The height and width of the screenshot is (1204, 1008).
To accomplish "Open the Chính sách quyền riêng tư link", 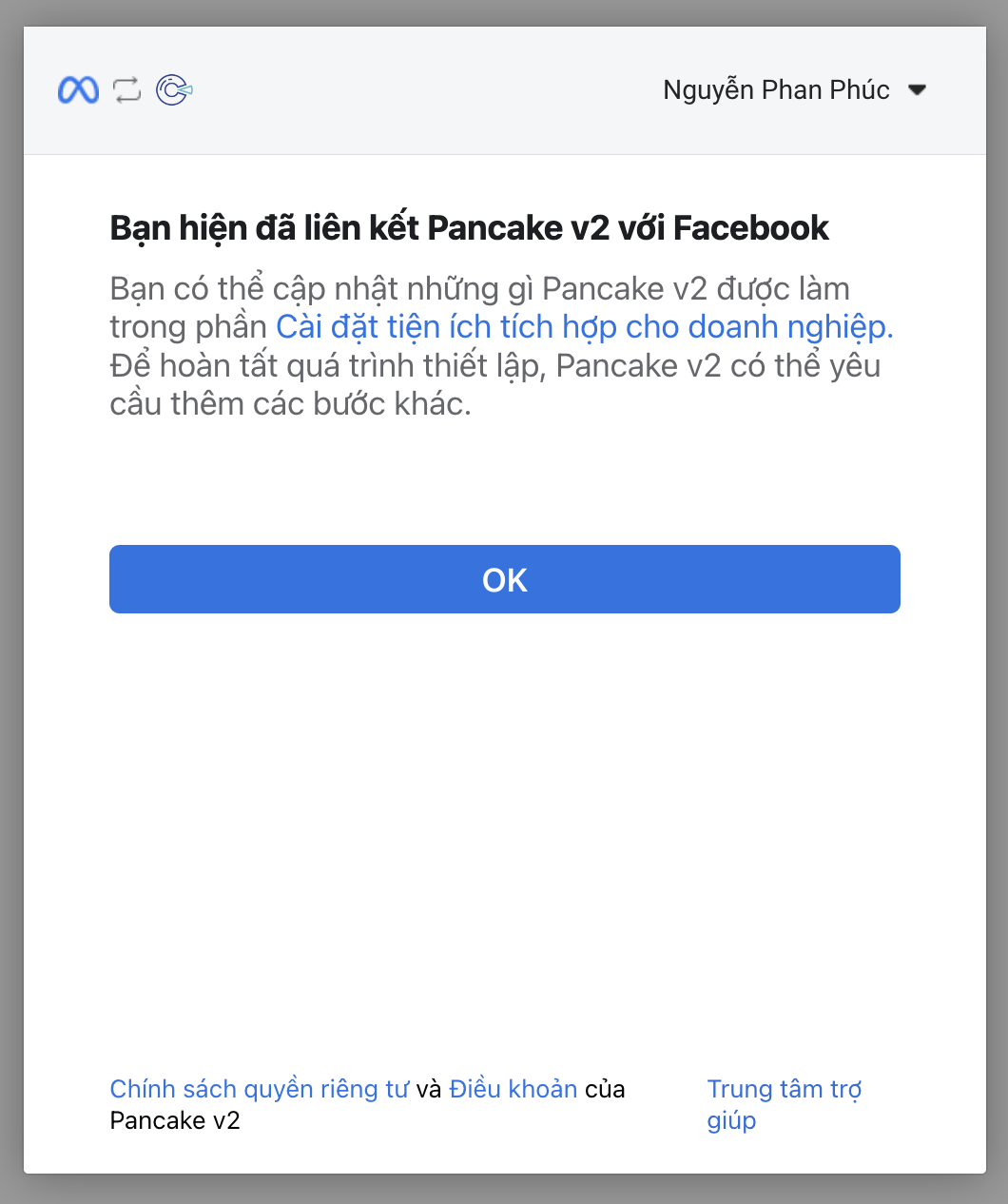I will coord(259,1089).
